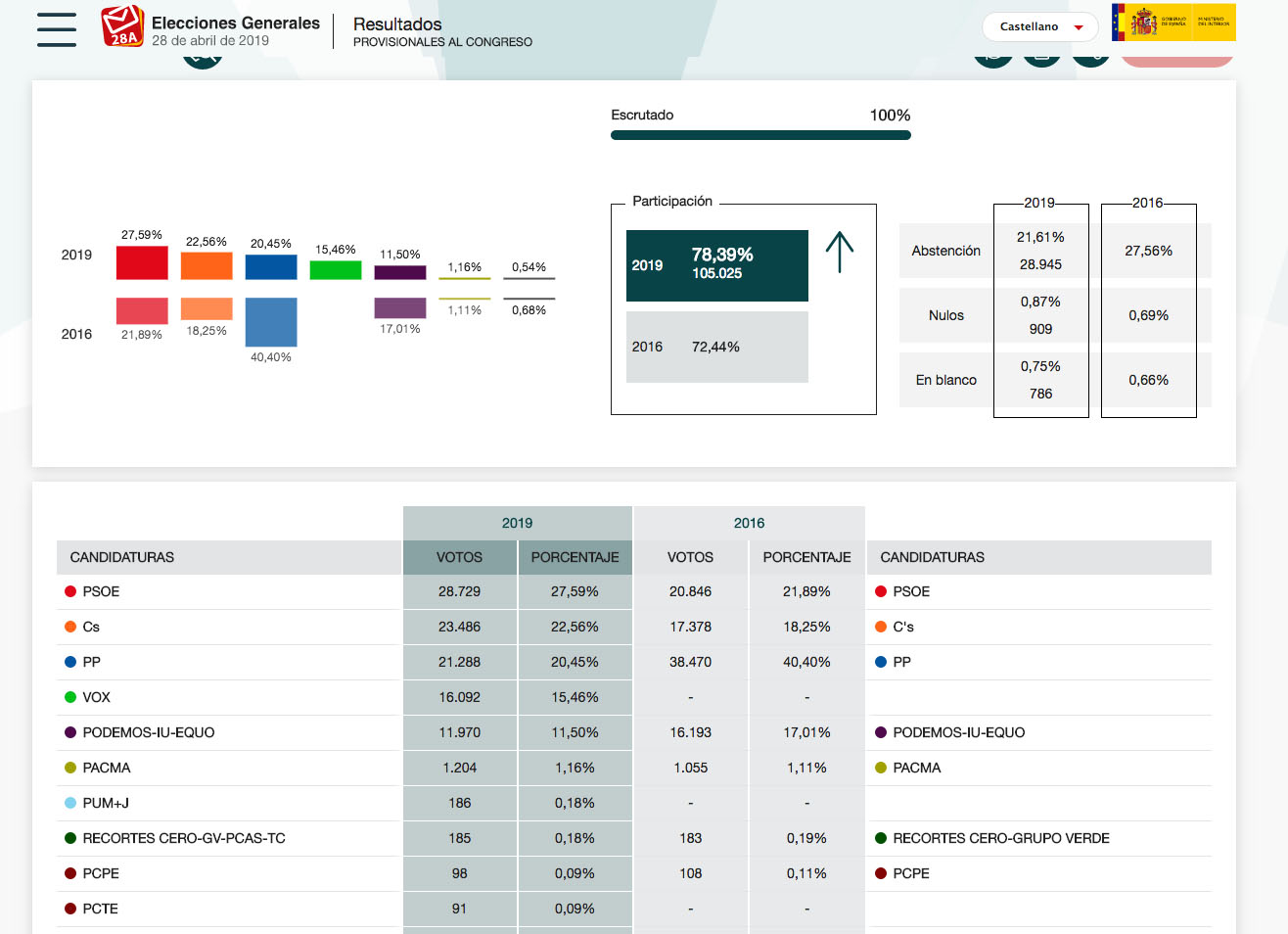Click the 2019 abstention value 21,61%
Viewport: 1288px width, 934px height.
click(1040, 237)
